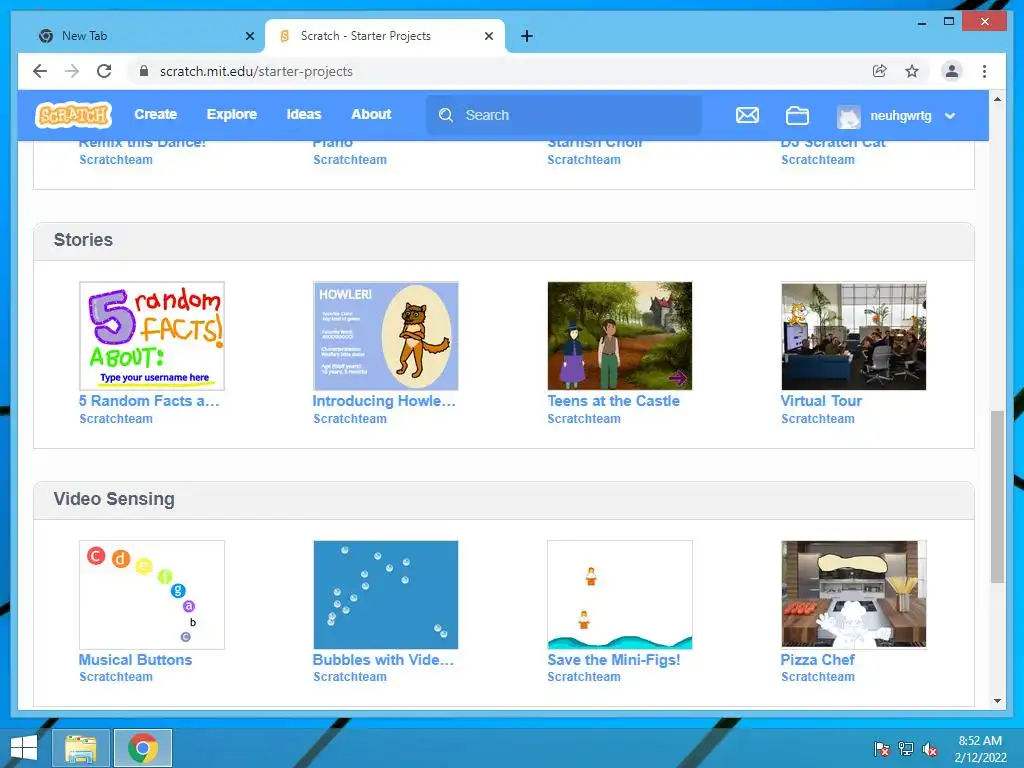Click the padlock site info icon
Image resolution: width=1024 pixels, height=768 pixels.
point(144,71)
